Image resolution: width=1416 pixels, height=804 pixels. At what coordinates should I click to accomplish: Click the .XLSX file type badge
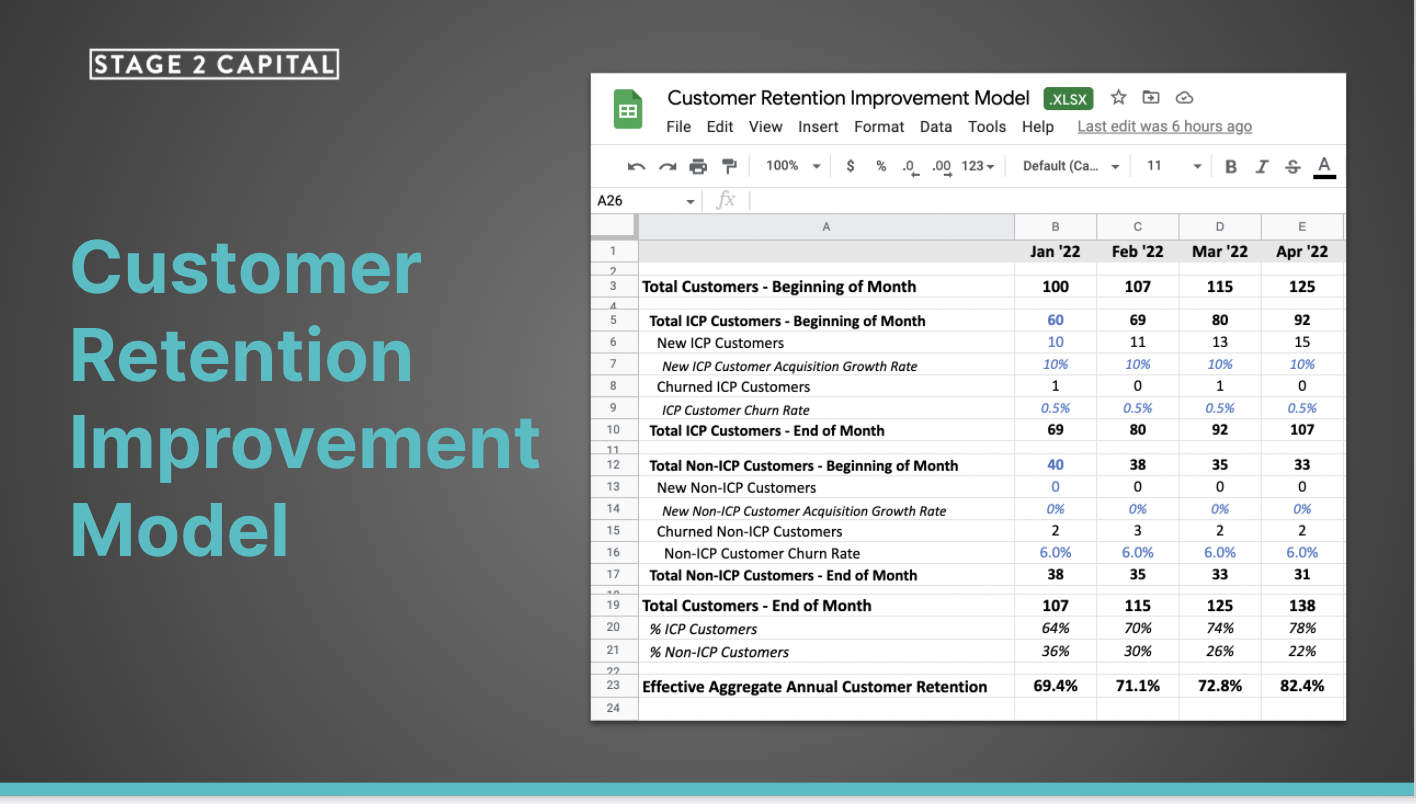1069,98
